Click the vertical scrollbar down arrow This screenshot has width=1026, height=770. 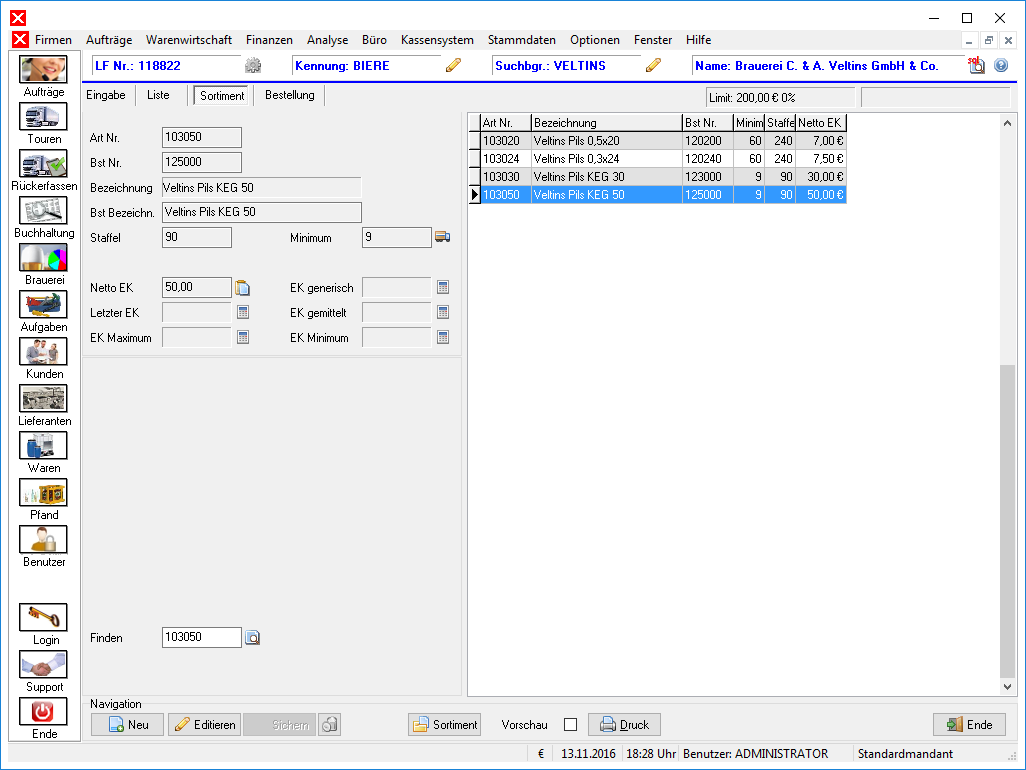[x=1007, y=687]
